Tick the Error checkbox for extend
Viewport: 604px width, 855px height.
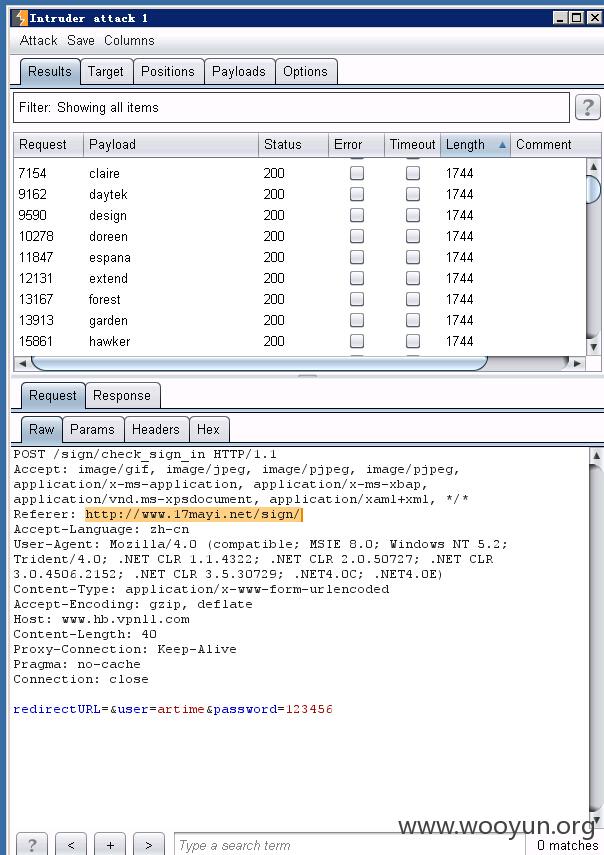point(357,278)
